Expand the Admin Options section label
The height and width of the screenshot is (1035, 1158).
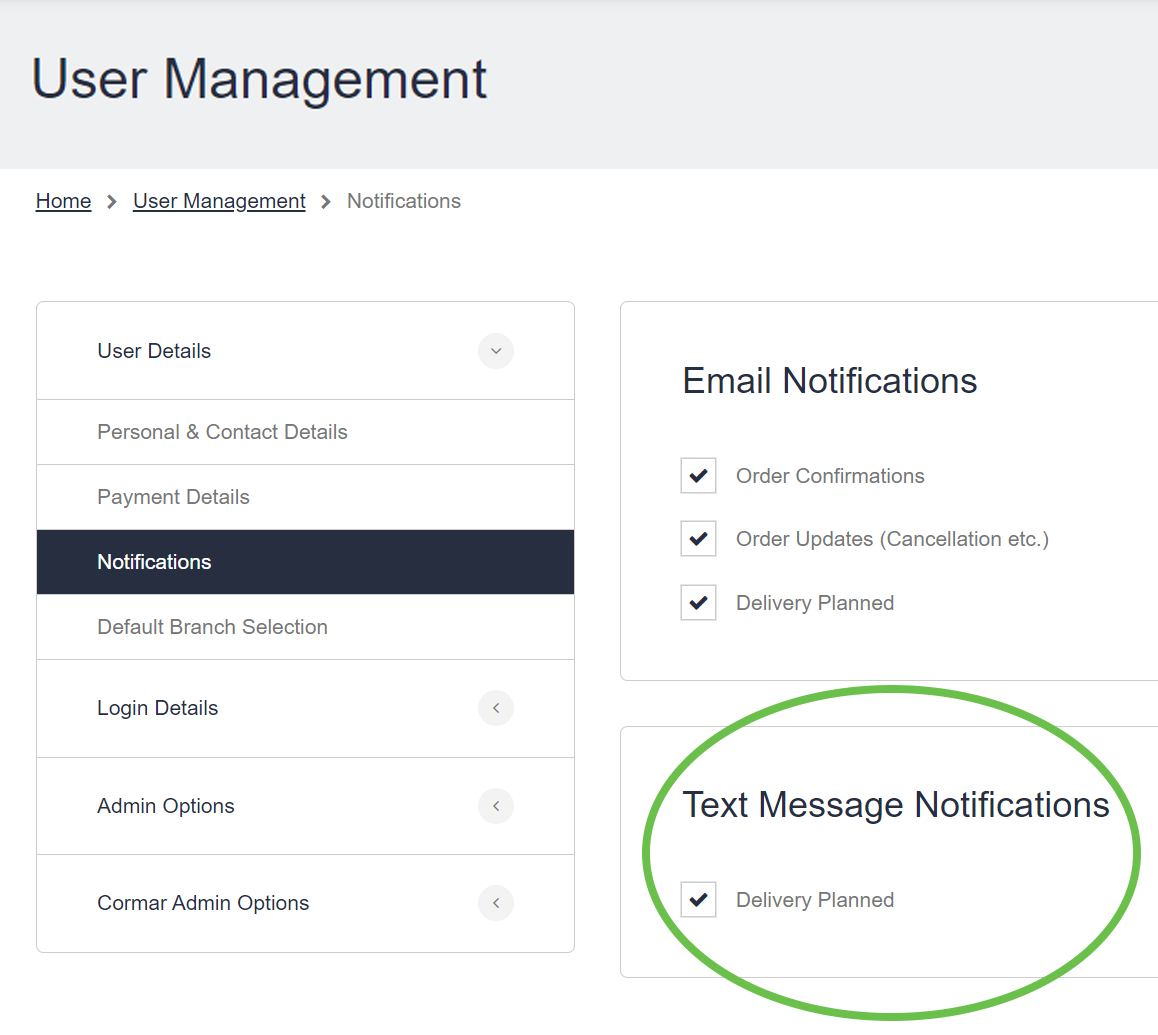165,806
